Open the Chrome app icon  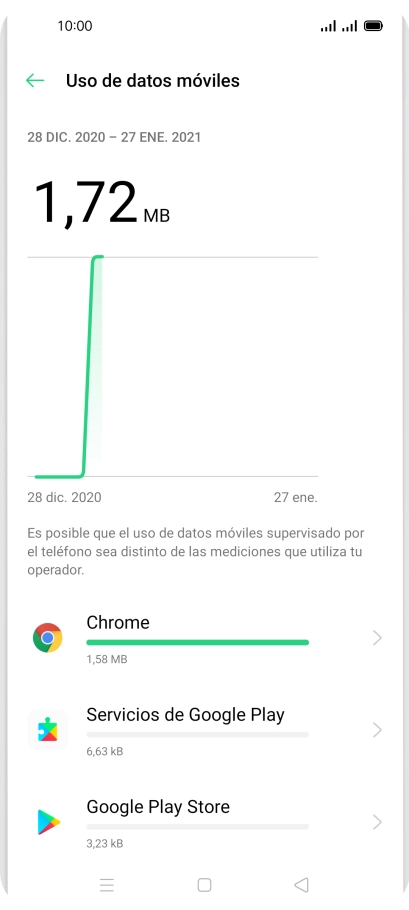coord(48,638)
